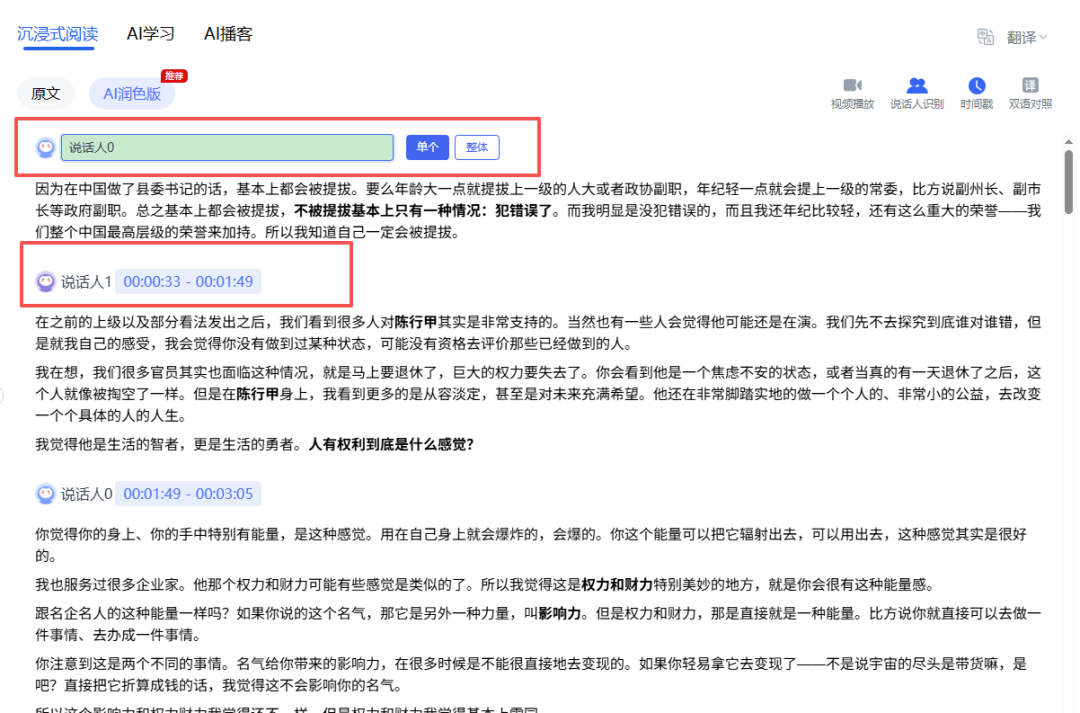Viewport: 1080px width, 713px height.
Task: Click the scrollbar up arrow
Action: click(x=1068, y=142)
